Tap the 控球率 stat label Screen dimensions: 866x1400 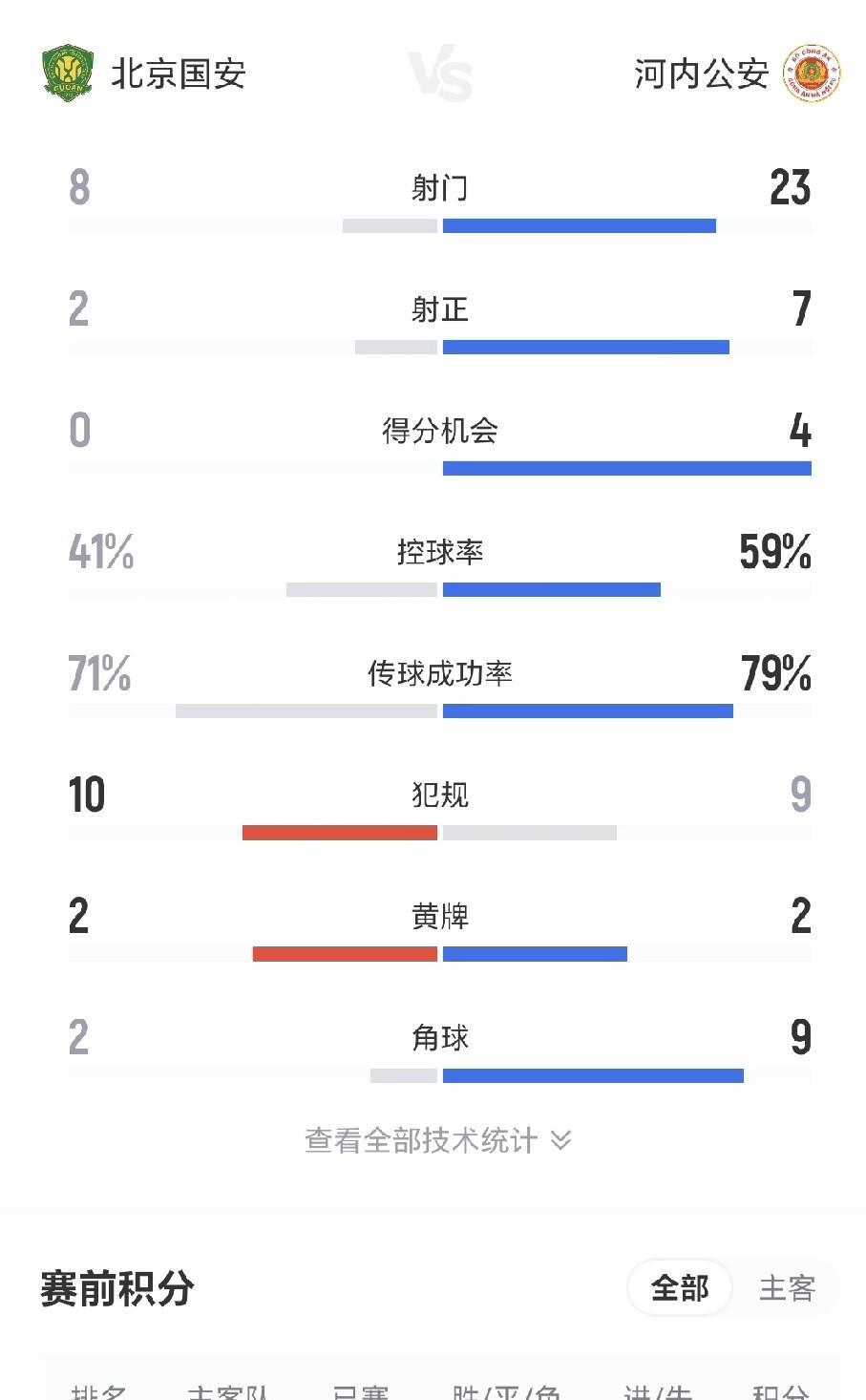[x=440, y=552]
